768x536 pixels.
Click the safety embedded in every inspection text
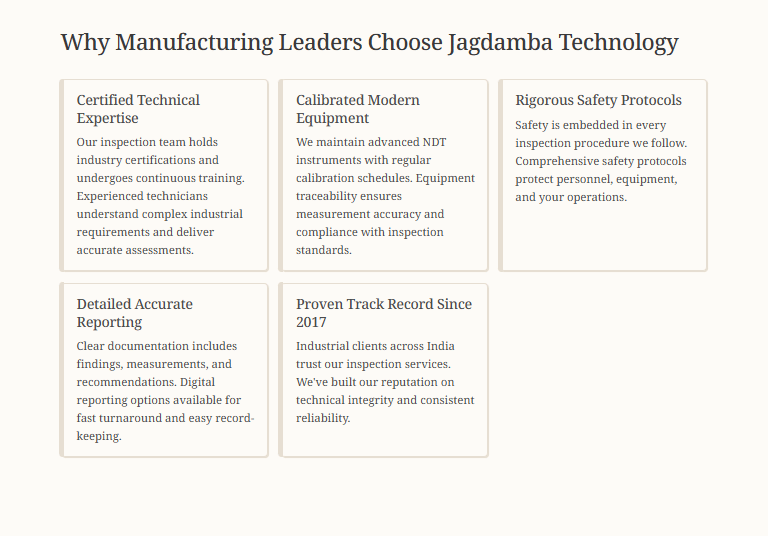pos(601,161)
